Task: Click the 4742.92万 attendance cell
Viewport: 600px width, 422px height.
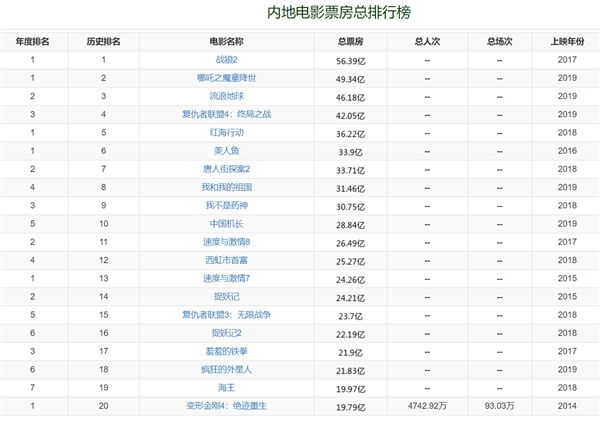Action: coord(427,406)
